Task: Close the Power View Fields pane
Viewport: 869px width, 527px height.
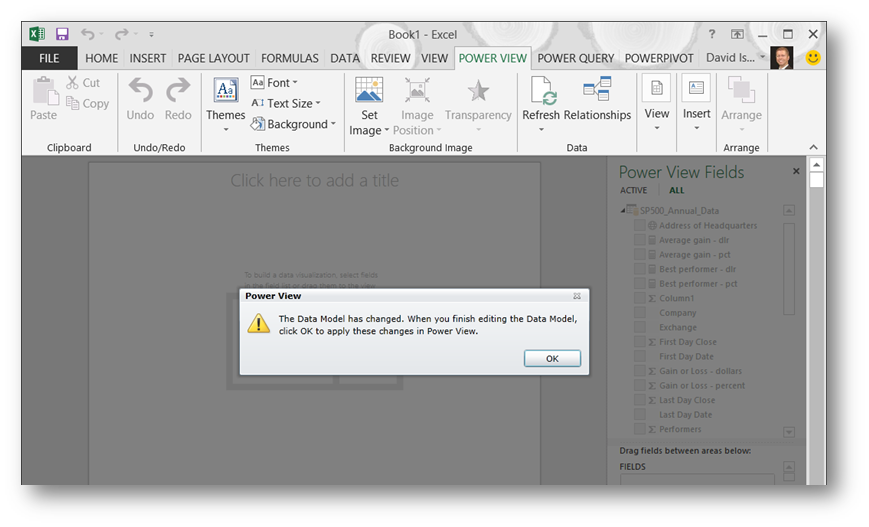Action: pyautogui.click(x=796, y=171)
